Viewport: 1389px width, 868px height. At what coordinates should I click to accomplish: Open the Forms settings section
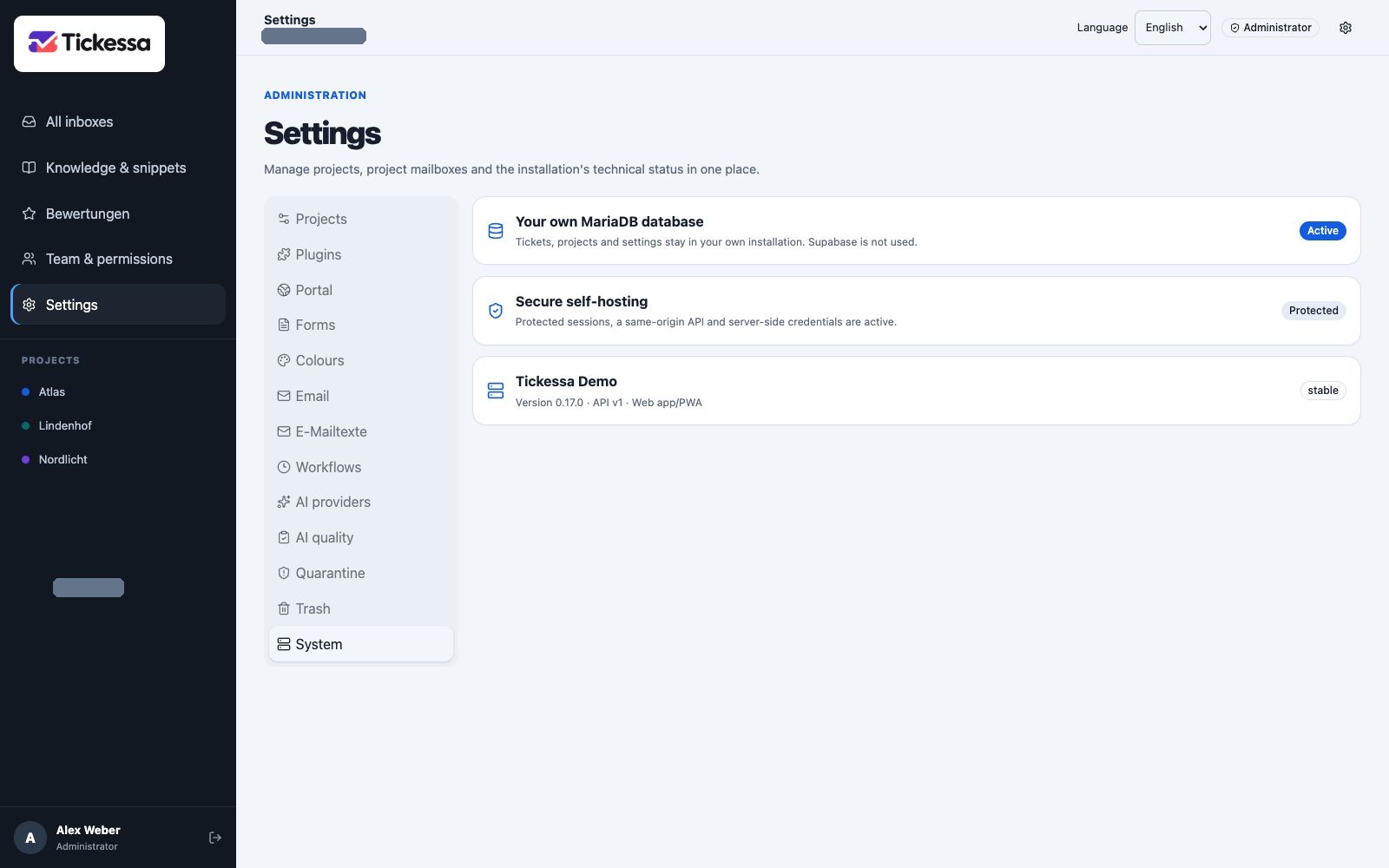pos(361,325)
